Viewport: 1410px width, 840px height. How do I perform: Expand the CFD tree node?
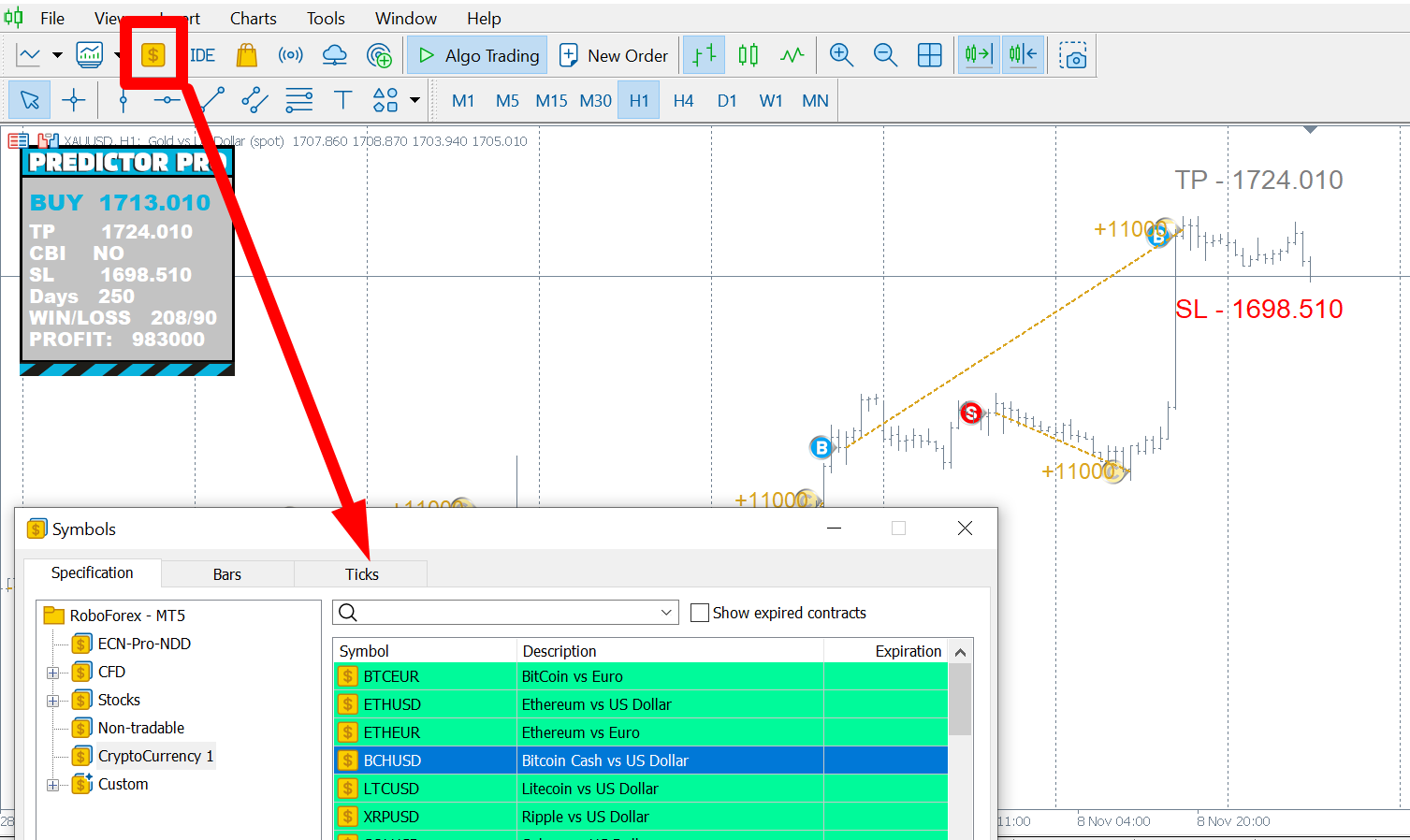tap(53, 673)
